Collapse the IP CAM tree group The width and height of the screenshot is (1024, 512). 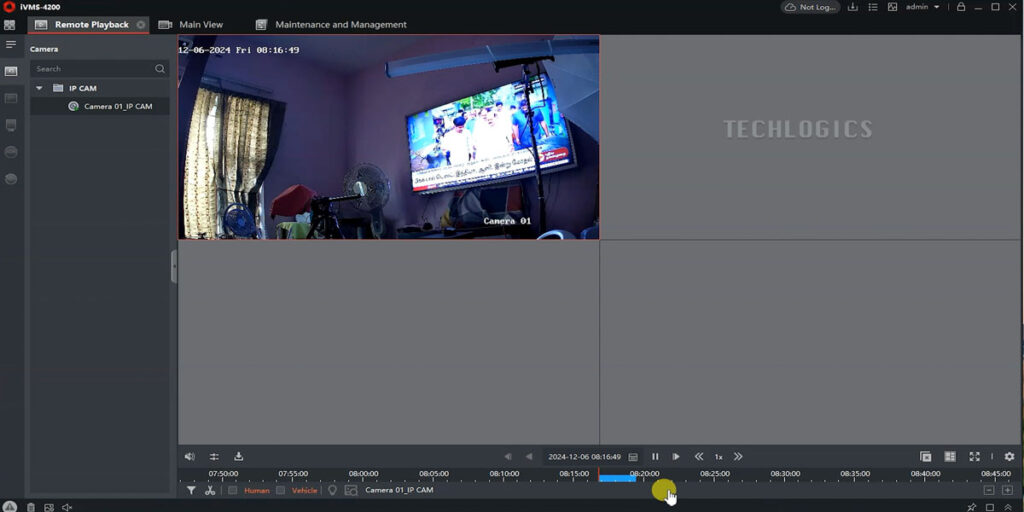point(40,88)
